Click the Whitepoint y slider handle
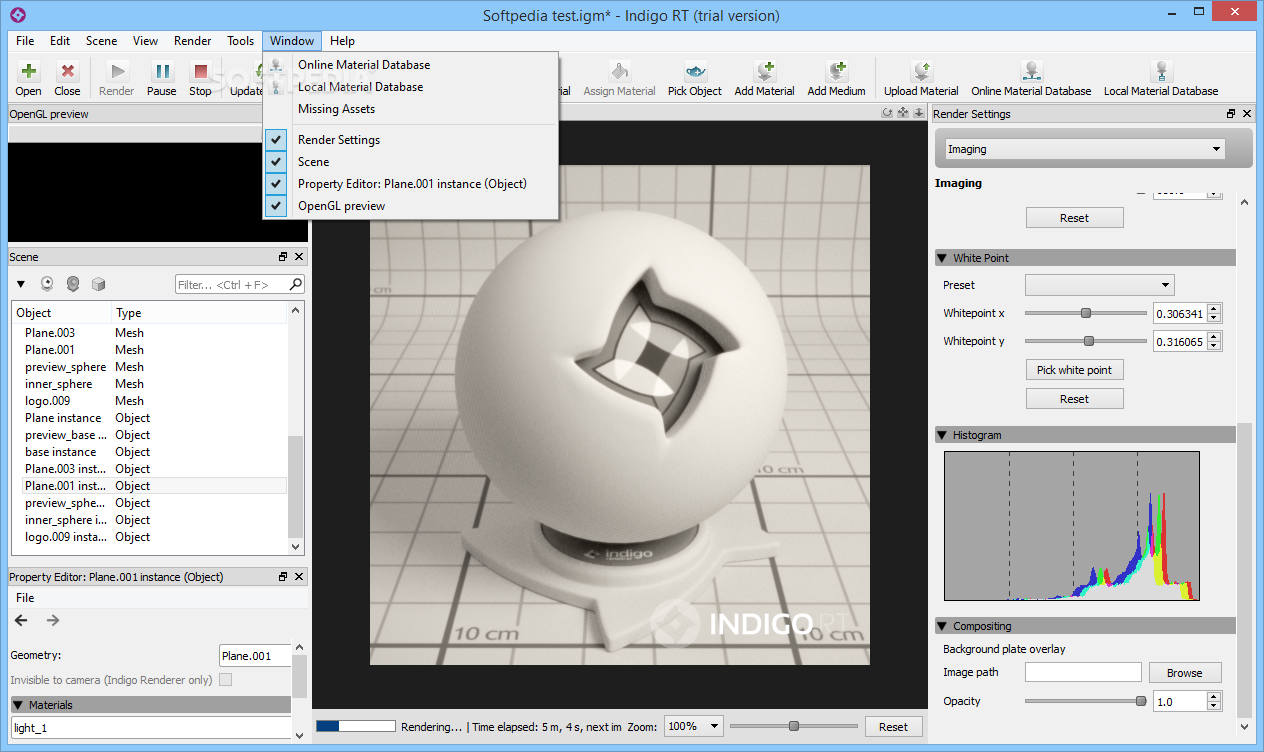The width and height of the screenshot is (1264, 752). pos(1089,341)
